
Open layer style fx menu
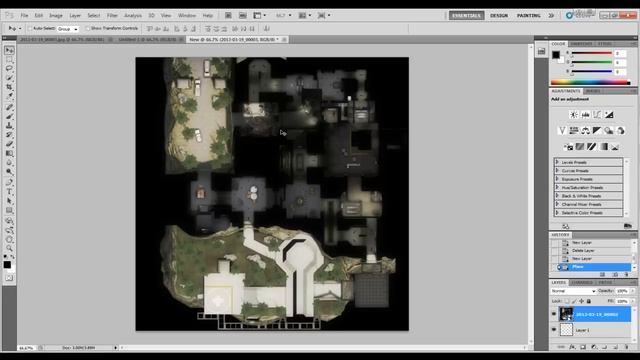572,347
